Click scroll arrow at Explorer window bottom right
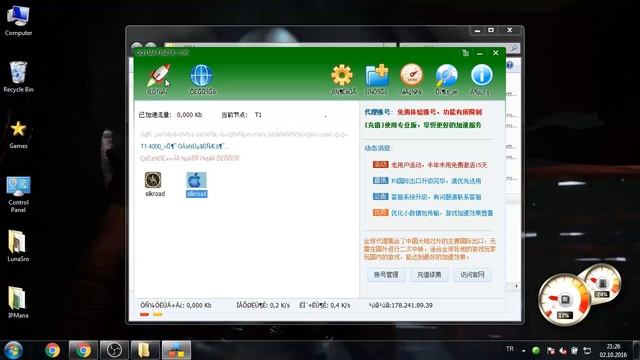Viewport: 640px width, 360px height. pos(516,286)
